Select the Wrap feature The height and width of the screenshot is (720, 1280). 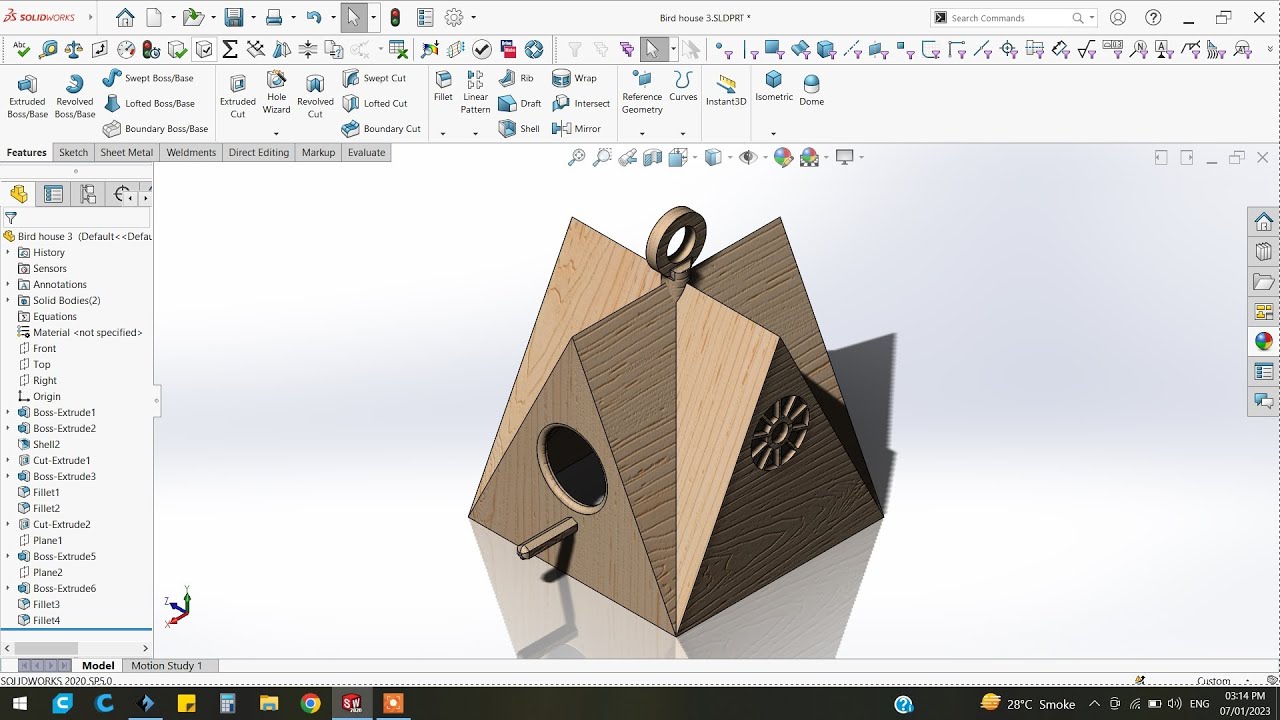click(575, 78)
